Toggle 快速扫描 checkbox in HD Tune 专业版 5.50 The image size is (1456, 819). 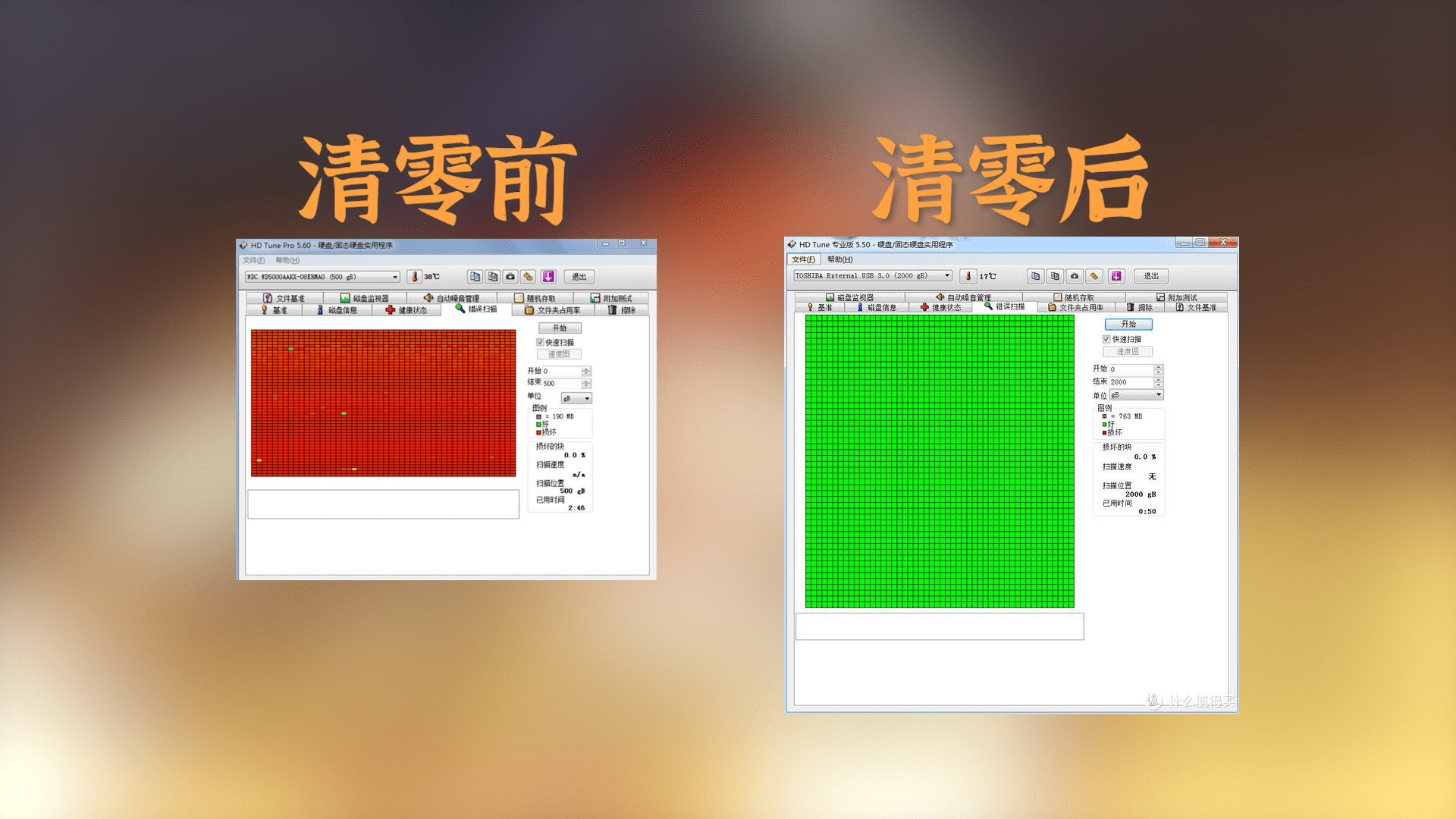(x=1106, y=339)
